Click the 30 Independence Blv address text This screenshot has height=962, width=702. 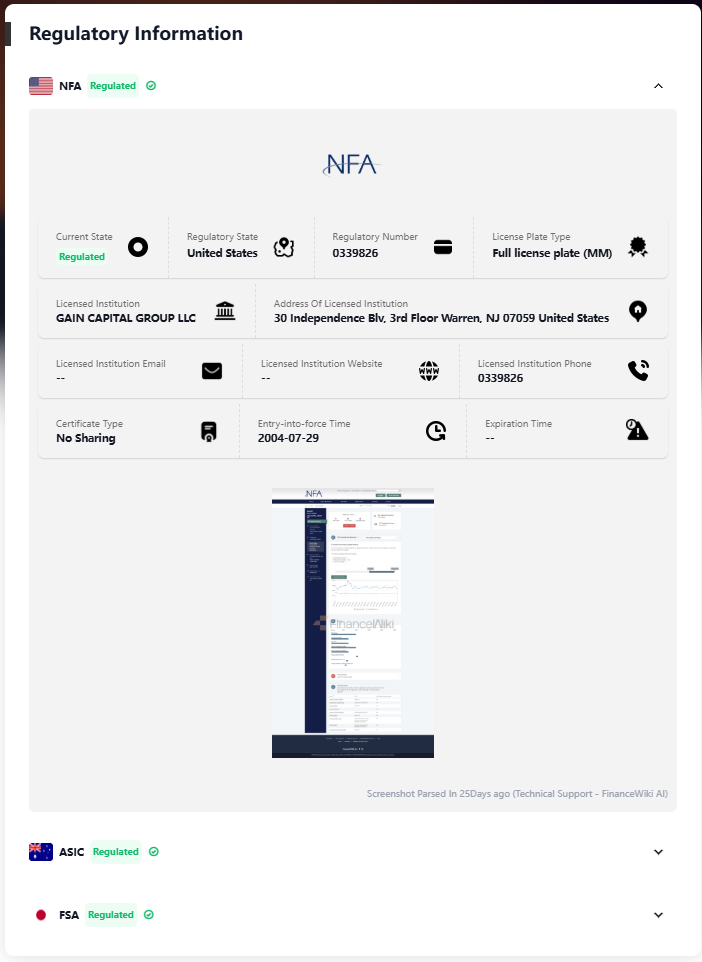(441, 318)
